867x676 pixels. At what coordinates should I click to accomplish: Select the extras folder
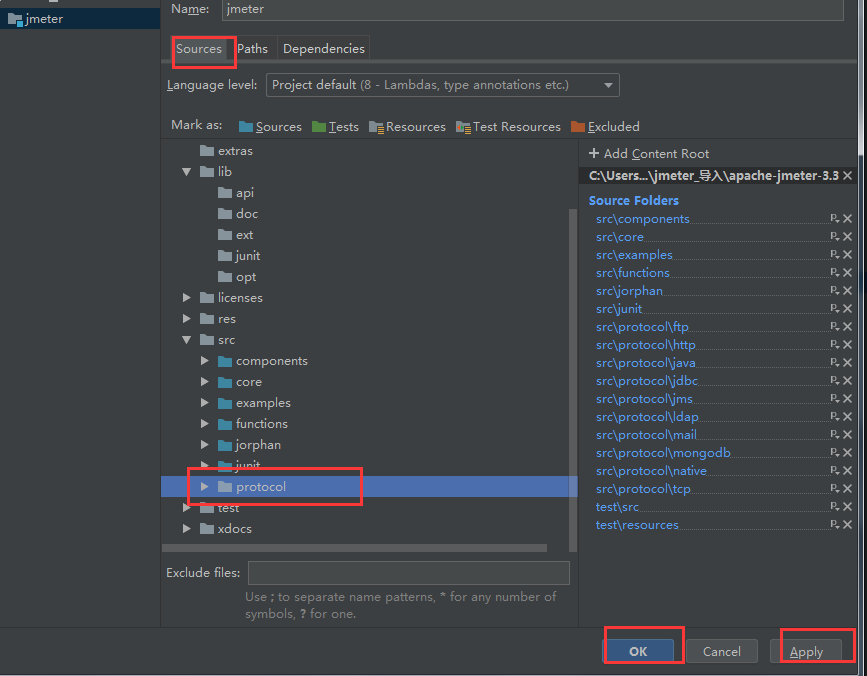click(x=226, y=151)
